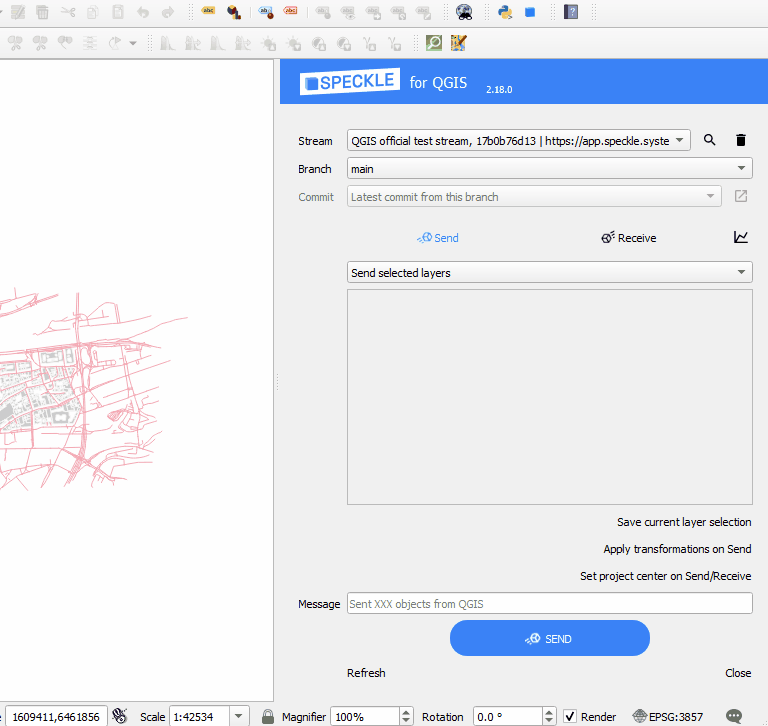Viewport: 768px width, 726px height.
Task: Open layer diagram options cube icon
Action: 234,12
